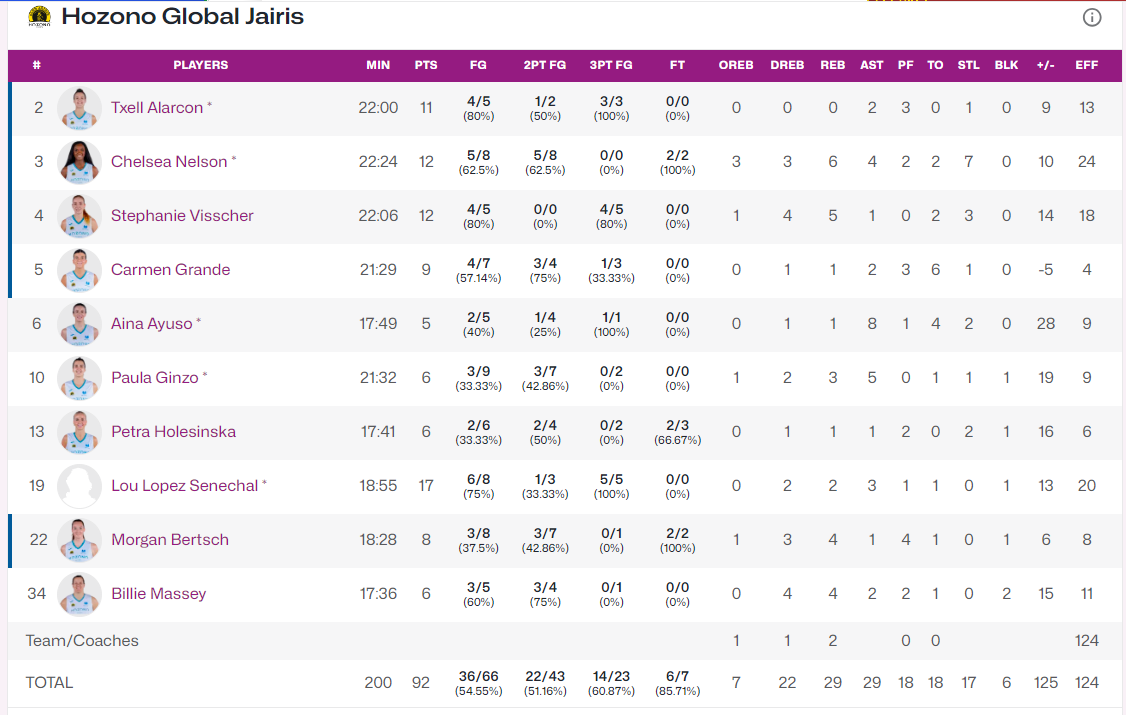This screenshot has height=715, width=1126.
Task: Click the EFF column header
Action: [1087, 65]
